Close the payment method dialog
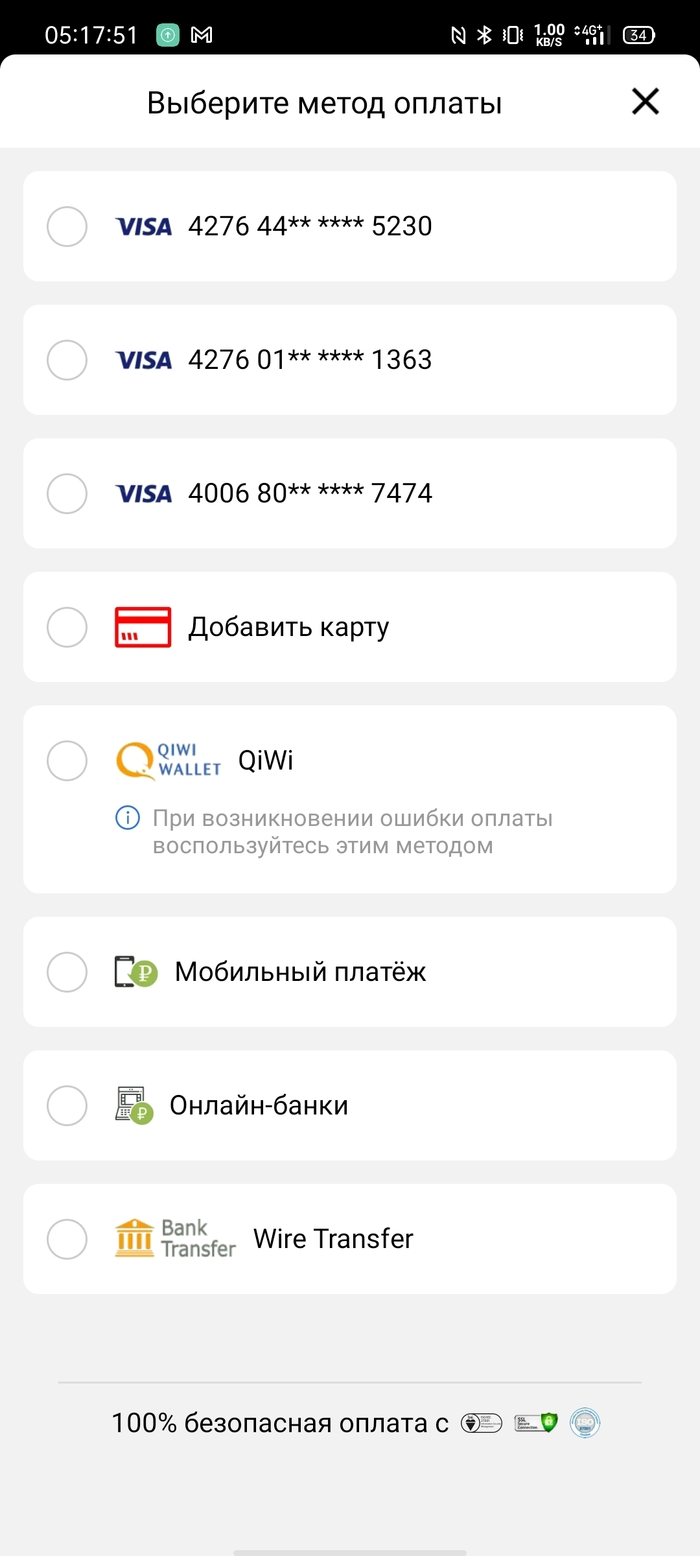The image size is (700, 1556). (x=645, y=101)
